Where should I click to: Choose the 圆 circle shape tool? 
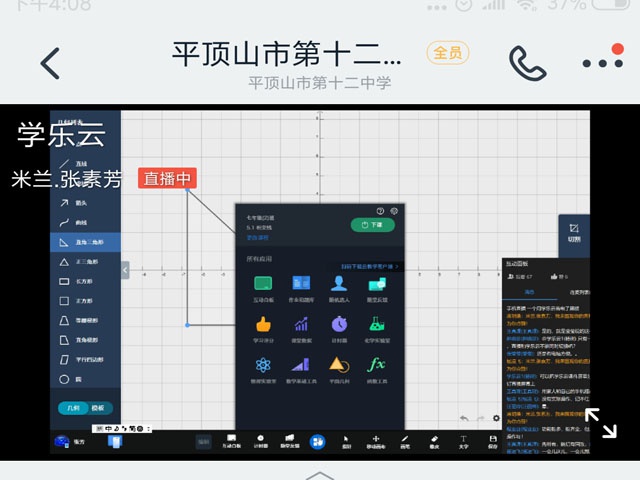(x=86, y=379)
